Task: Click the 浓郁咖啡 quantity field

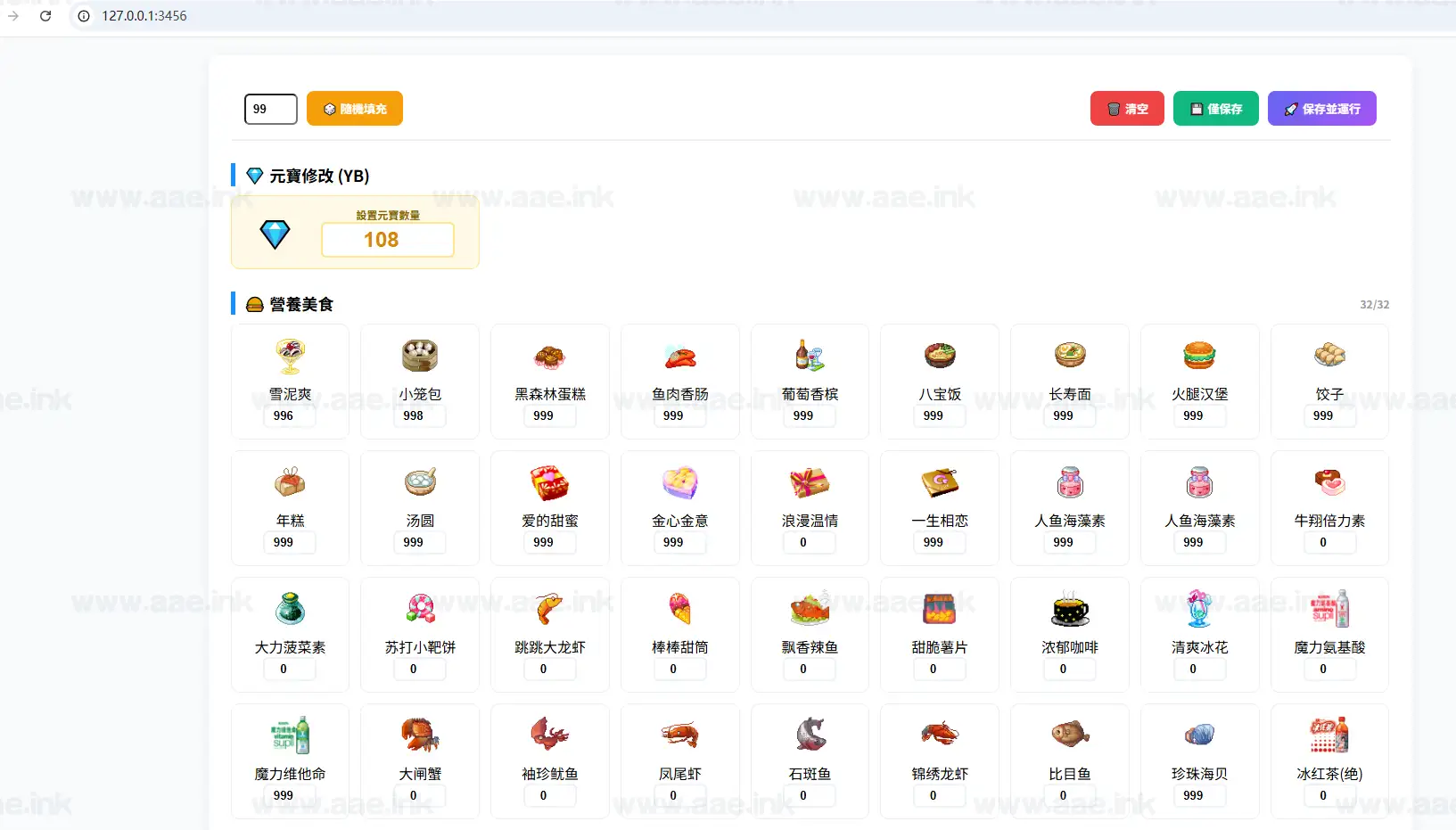Action: point(1070,669)
